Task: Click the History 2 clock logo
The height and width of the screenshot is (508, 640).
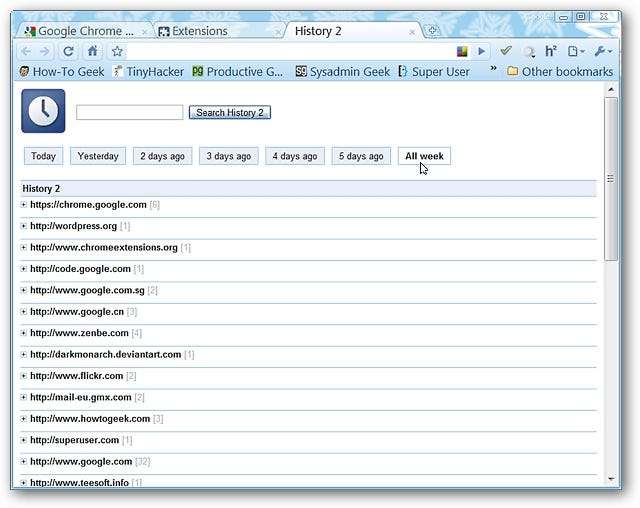Action: tap(43, 111)
